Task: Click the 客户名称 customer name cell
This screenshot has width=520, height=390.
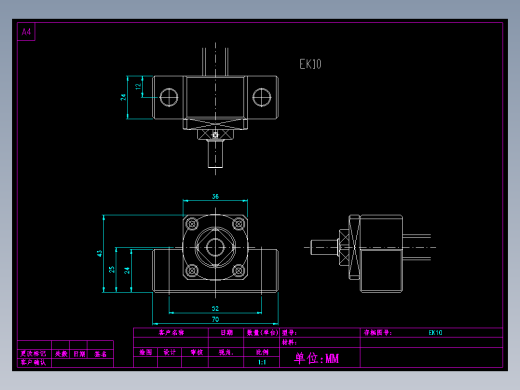Action: (x=171, y=333)
